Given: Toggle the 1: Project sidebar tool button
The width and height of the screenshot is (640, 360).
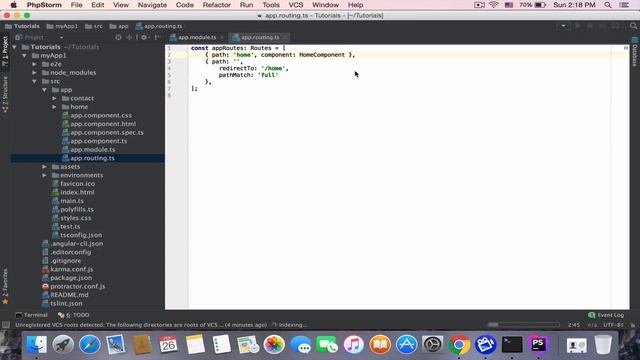Looking at the screenshot, I should click(x=5, y=51).
